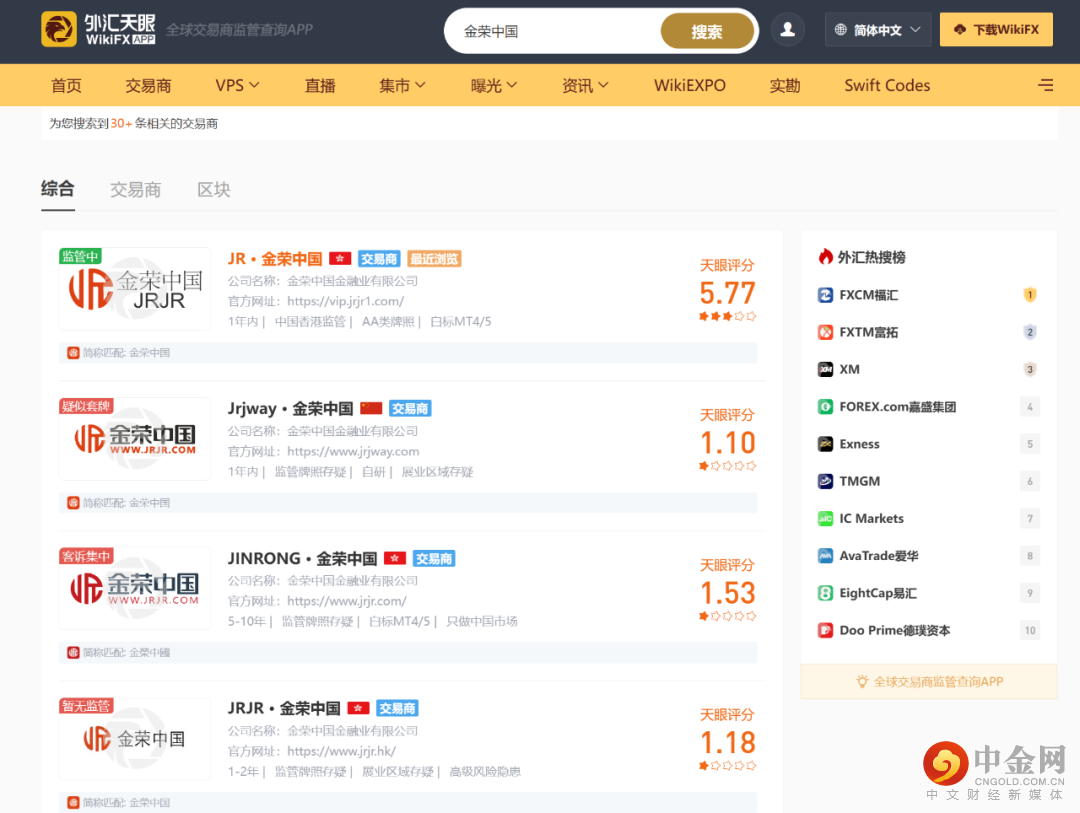Screen dimensions: 1080x813
Task: Click the 金荣中国 JRJR logo thumbnail
Action: [x=134, y=289]
